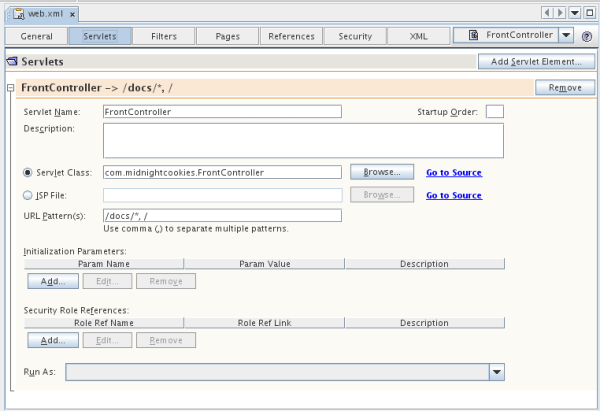The image size is (600, 411).
Task: Switch to the Filters tab
Action: (x=164, y=36)
